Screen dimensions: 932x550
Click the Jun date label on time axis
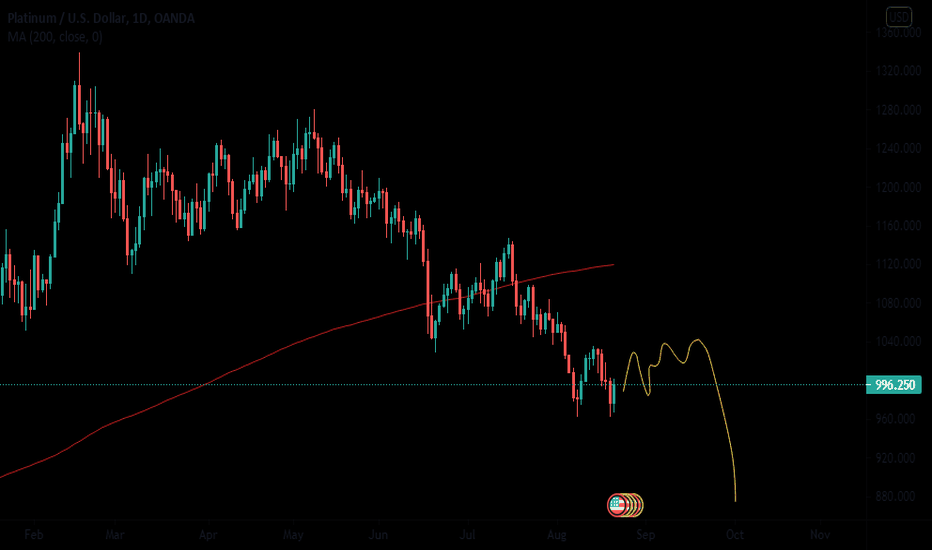[x=378, y=535]
